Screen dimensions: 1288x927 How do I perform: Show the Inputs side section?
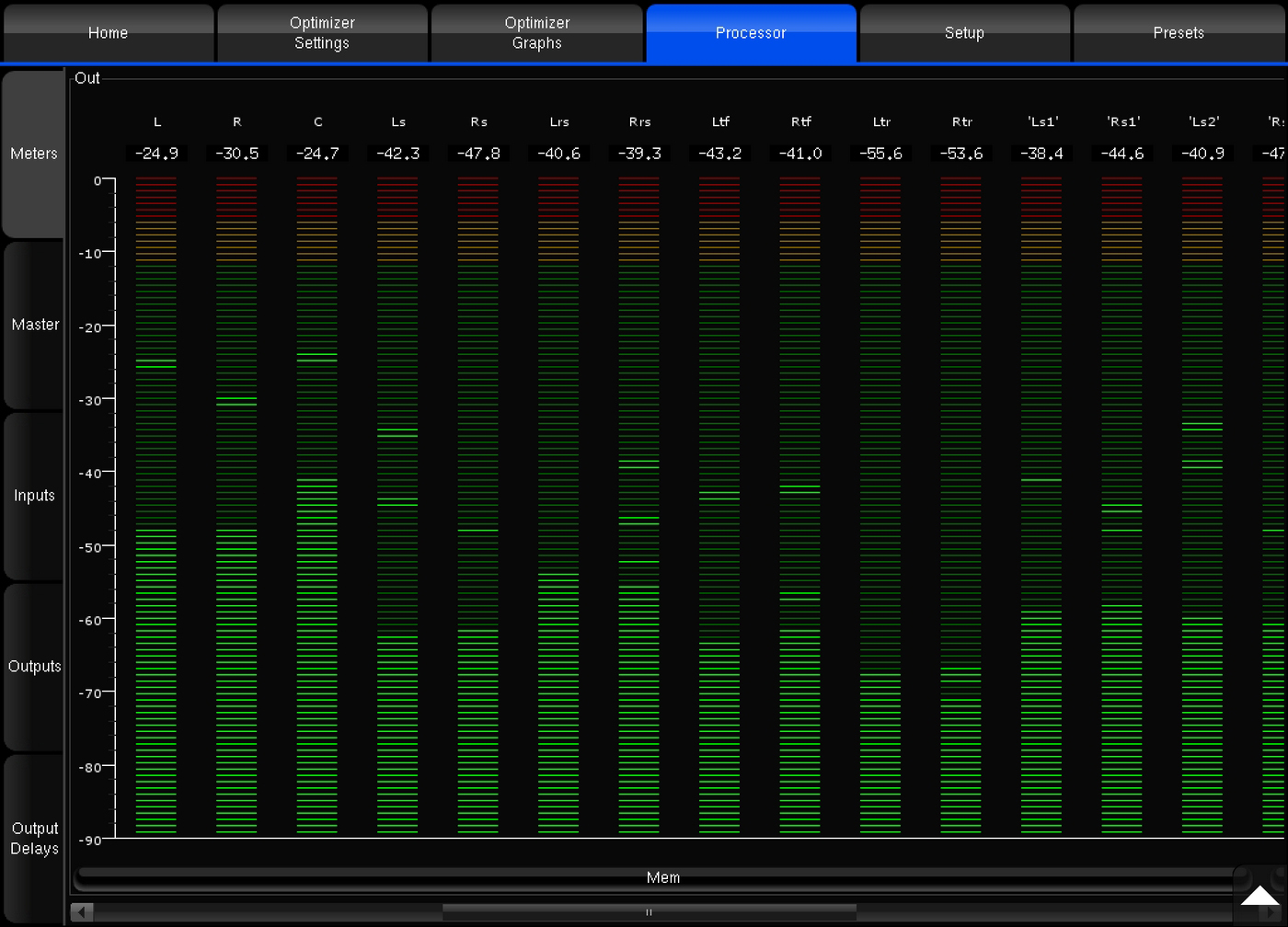click(x=34, y=496)
